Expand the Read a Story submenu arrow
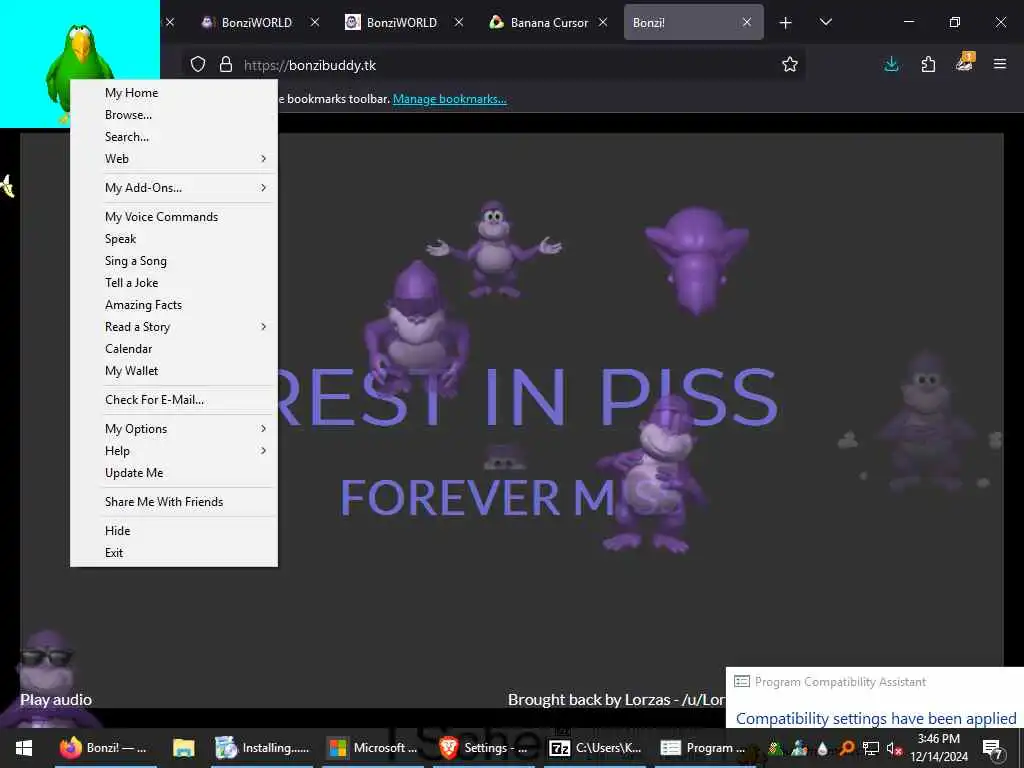This screenshot has width=1024, height=768. point(263,327)
